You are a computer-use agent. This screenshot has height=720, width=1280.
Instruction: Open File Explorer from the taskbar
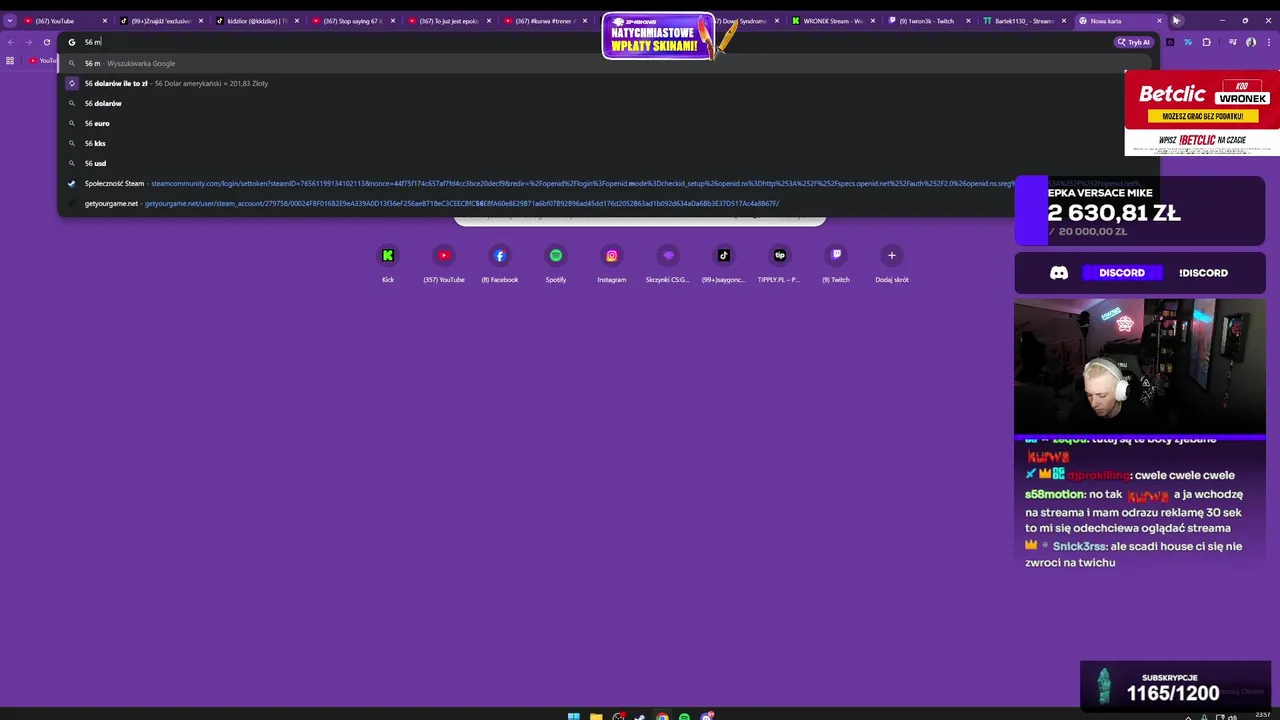596,717
